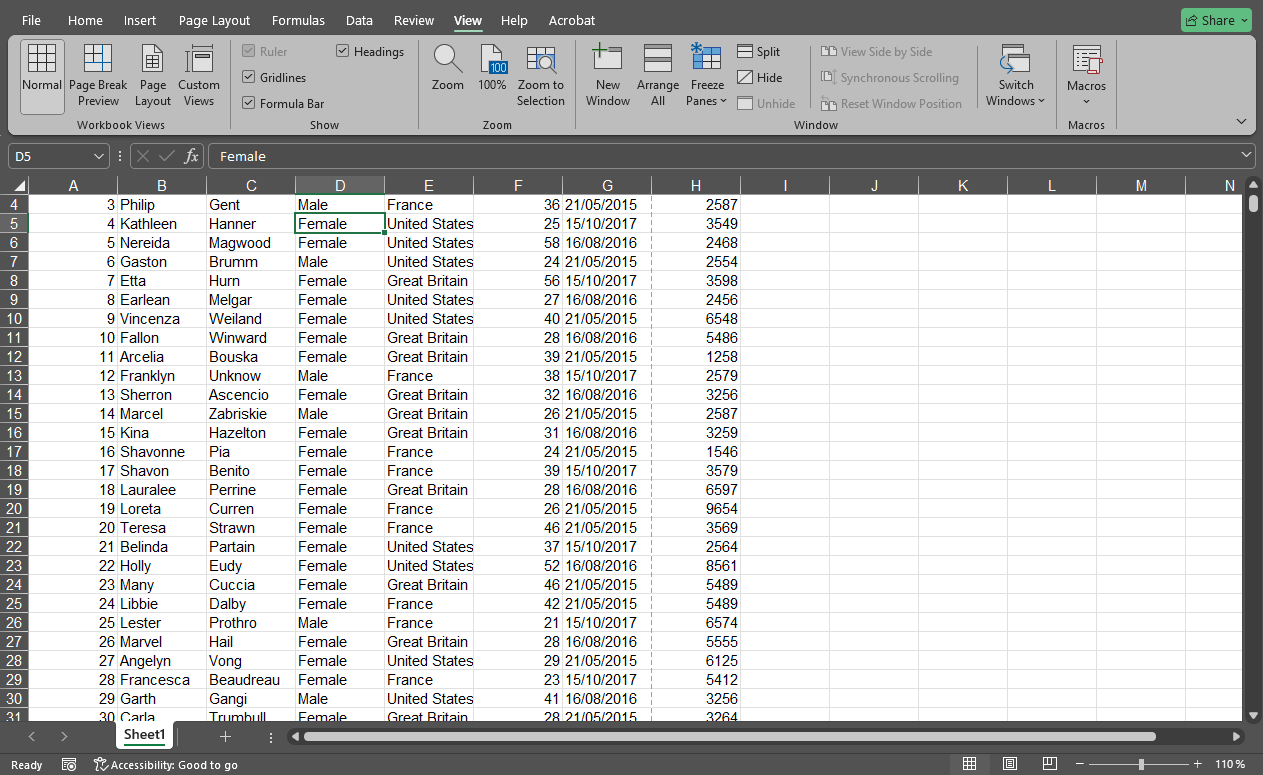Switch to the Insert tab
The width and height of the screenshot is (1263, 775).
point(140,20)
